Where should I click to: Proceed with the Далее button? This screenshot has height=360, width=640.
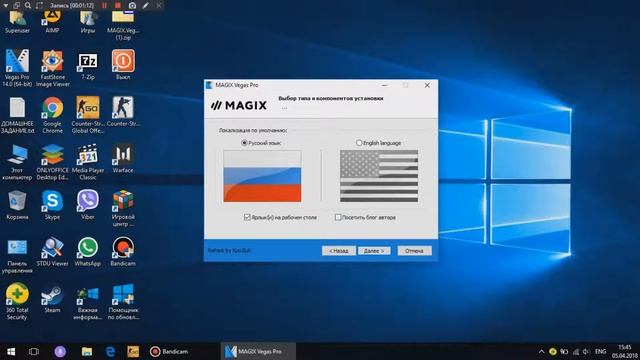point(374,251)
